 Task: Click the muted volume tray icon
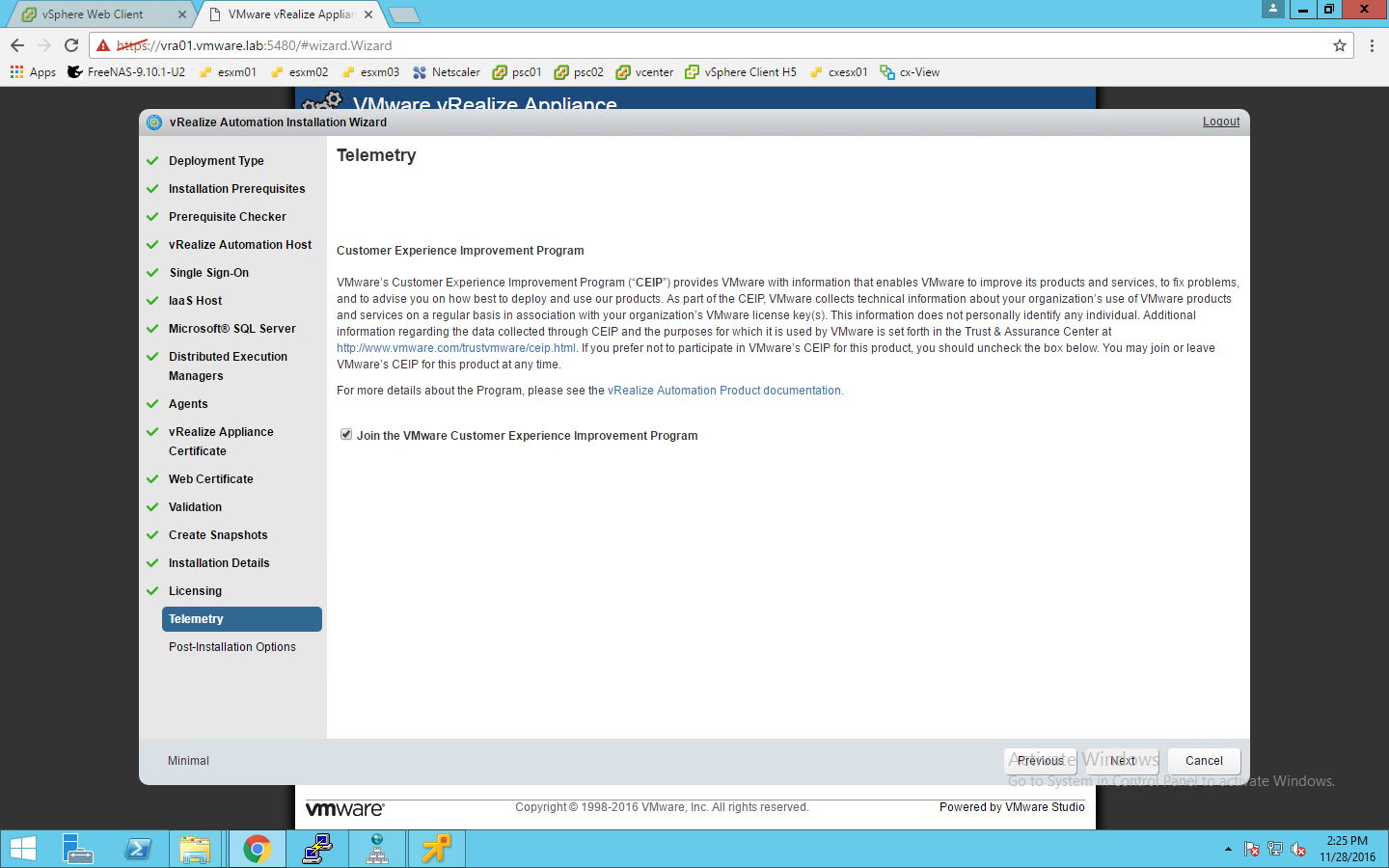tap(1298, 850)
